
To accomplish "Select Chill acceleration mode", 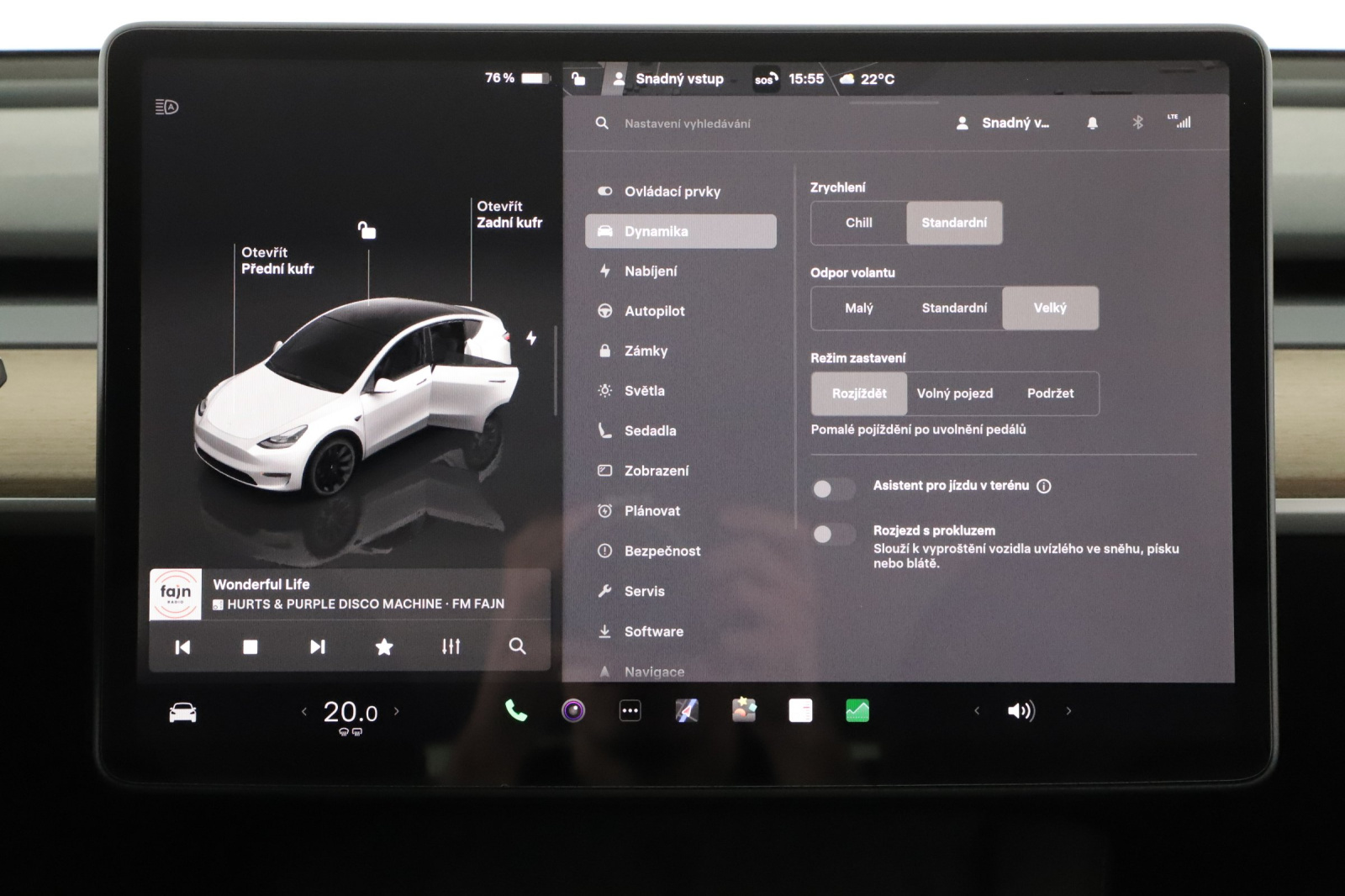I will [x=858, y=223].
